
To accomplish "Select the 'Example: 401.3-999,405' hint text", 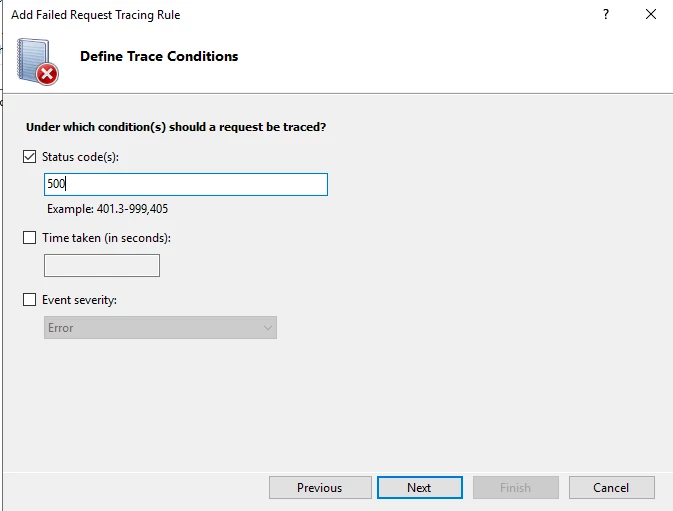I will pos(107,209).
